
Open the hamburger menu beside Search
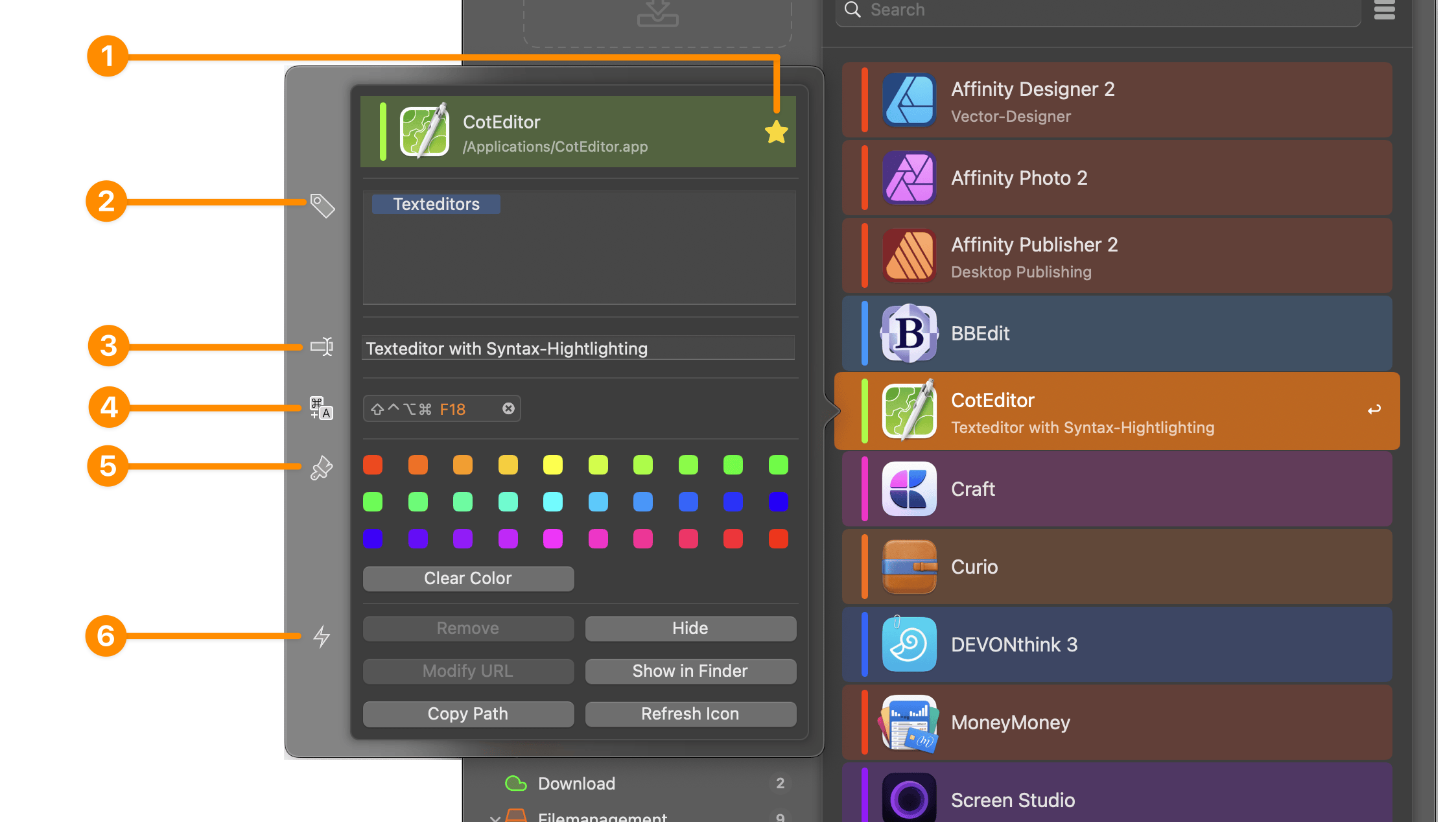[1384, 10]
